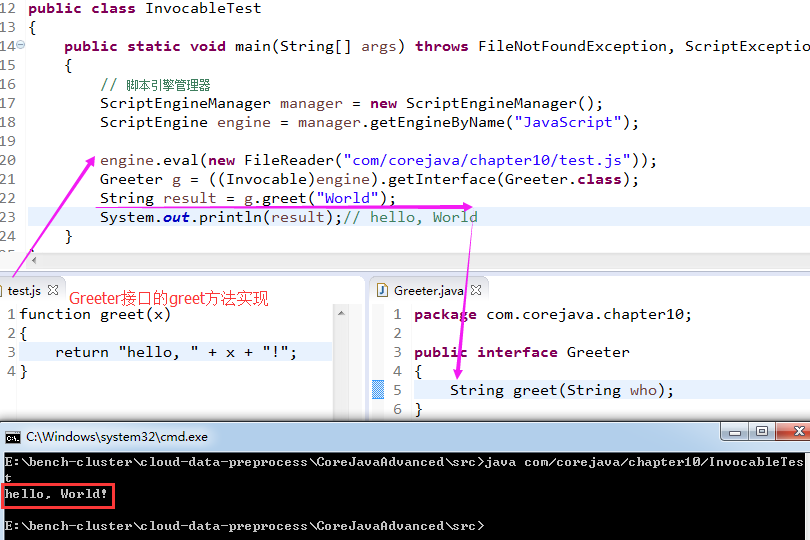This screenshot has height=540, width=810.
Task: Close the Greeter.java tab
Action: tap(476, 290)
